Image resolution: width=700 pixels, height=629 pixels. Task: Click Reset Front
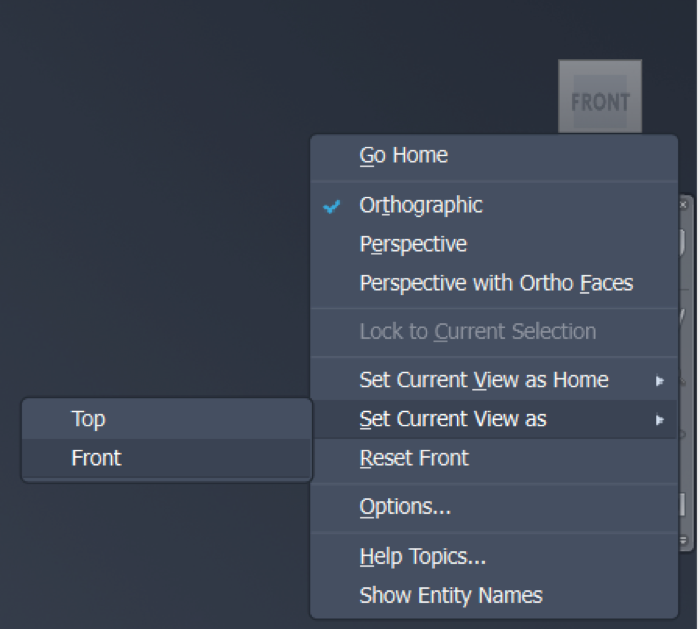pyautogui.click(x=414, y=458)
